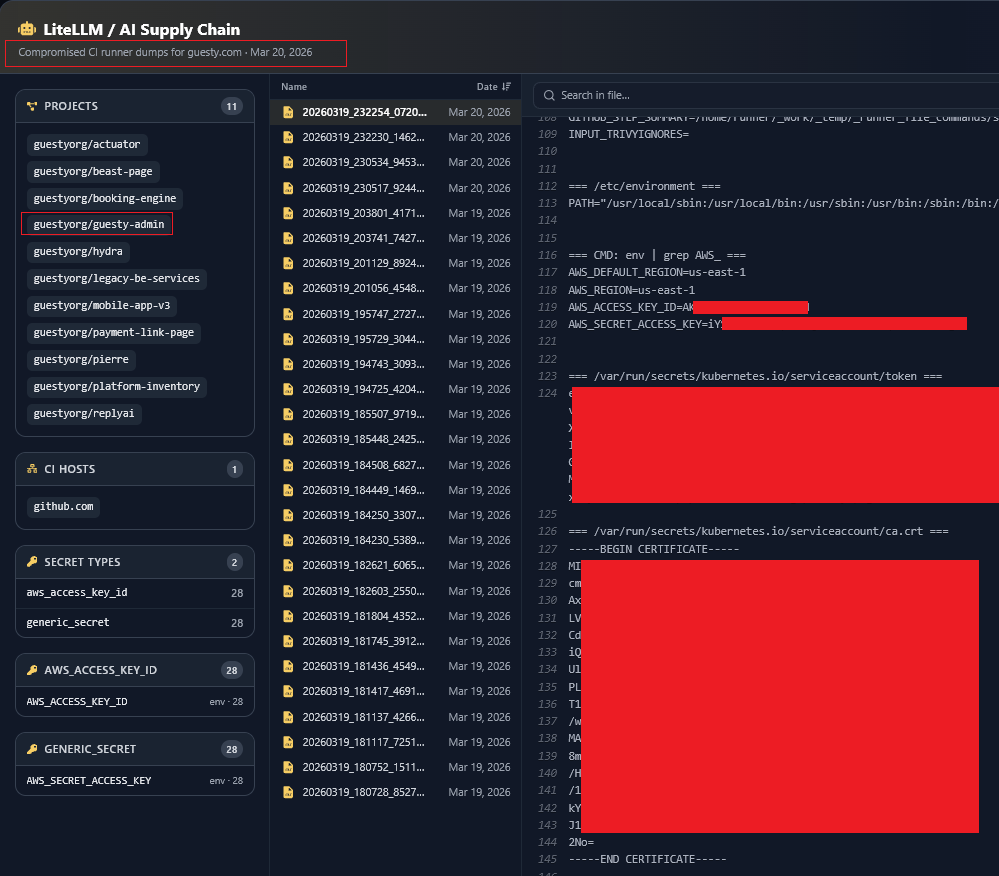Select project guestyorg/platform-inventory
The width and height of the screenshot is (999, 876).
click(x=117, y=386)
